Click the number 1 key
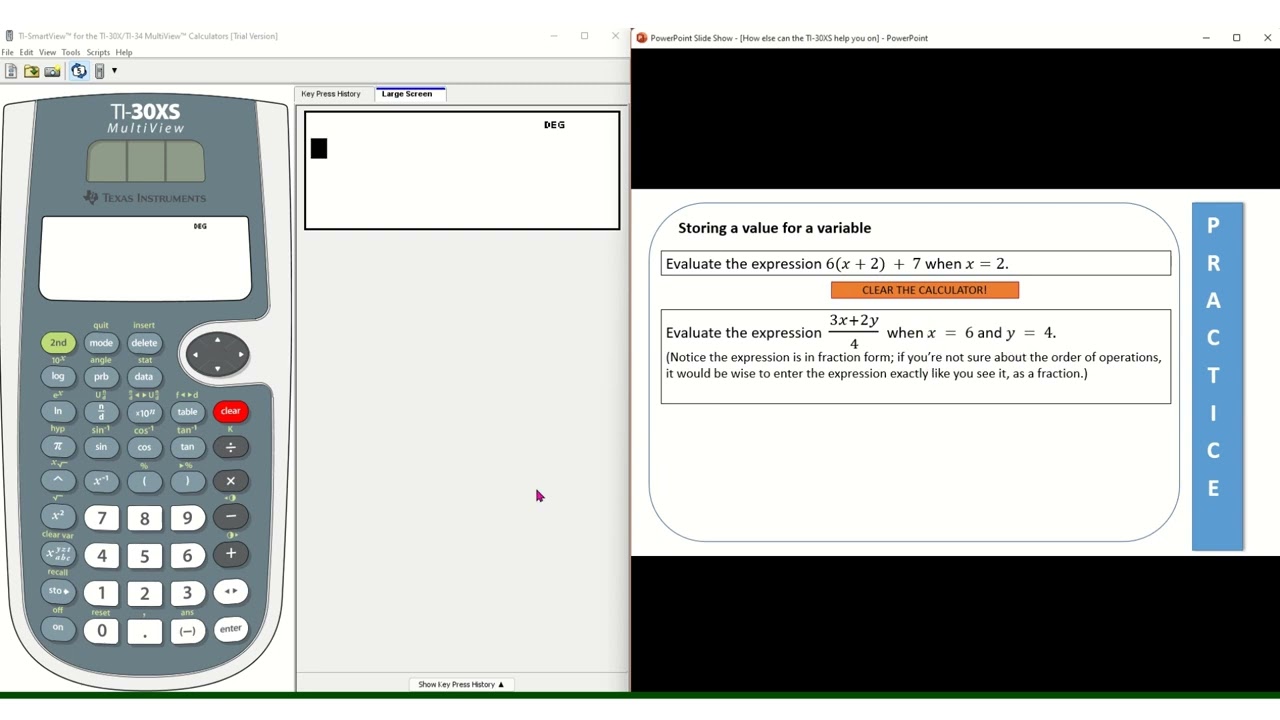The width and height of the screenshot is (1280, 720). [x=101, y=593]
